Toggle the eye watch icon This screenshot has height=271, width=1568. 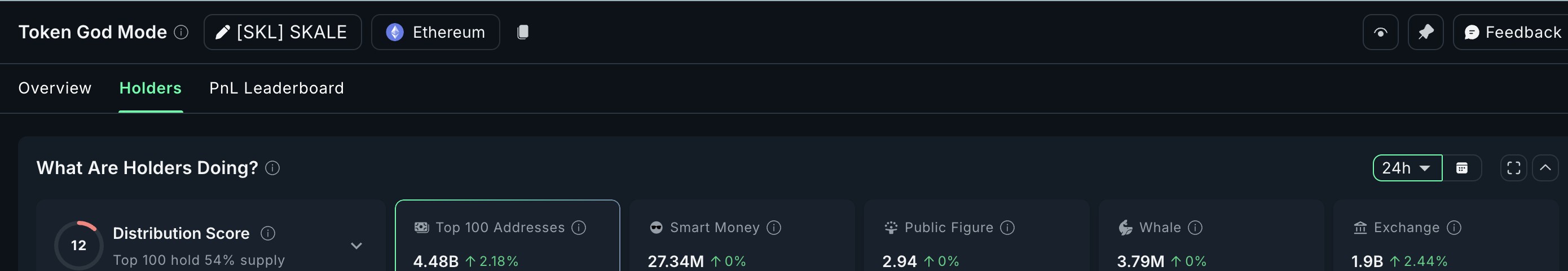(x=1380, y=32)
